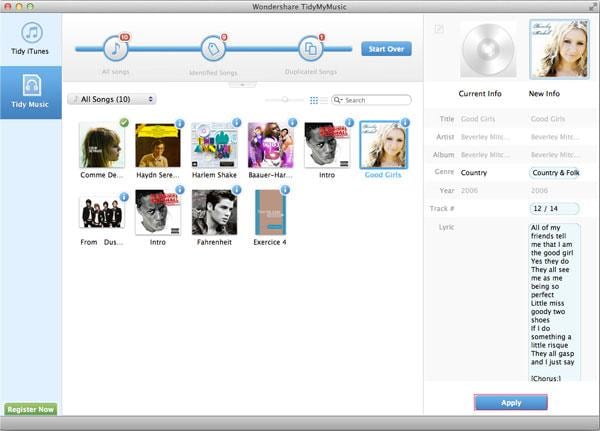600x431 pixels.
Task: Select the Tidy Music sidebar tab
Action: tap(30, 92)
